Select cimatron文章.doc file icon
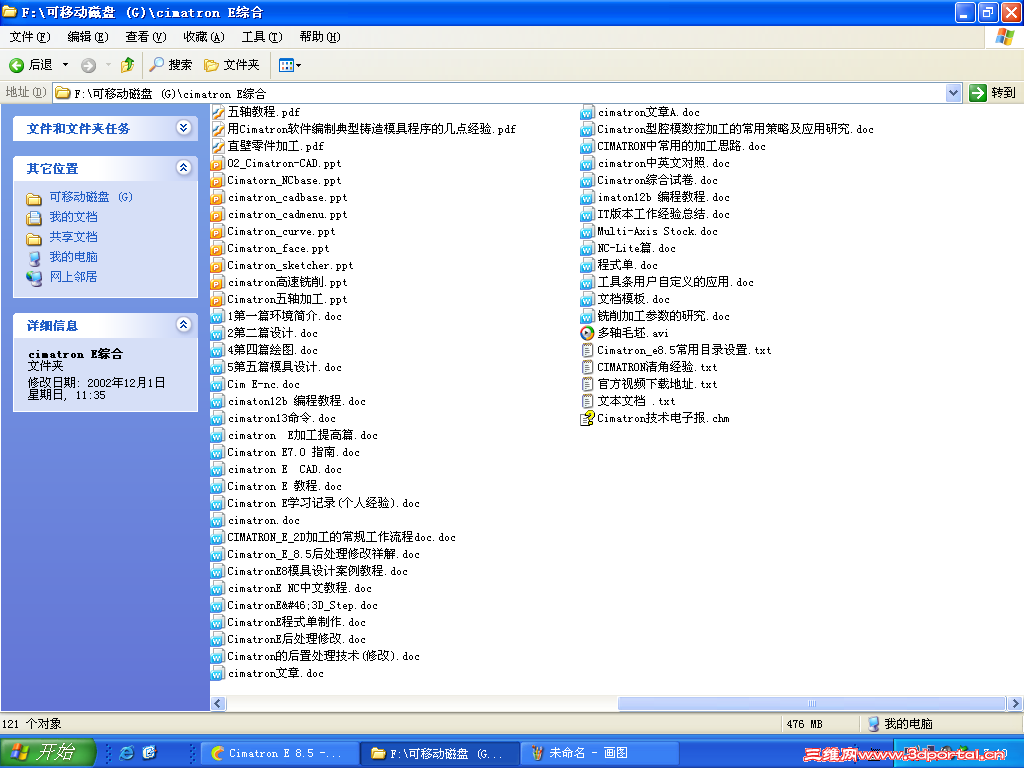The image size is (1024, 768). pos(218,673)
